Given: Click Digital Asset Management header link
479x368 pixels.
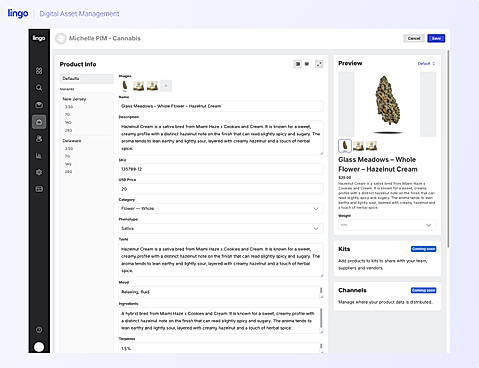Looking at the screenshot, I should pyautogui.click(x=79, y=14).
